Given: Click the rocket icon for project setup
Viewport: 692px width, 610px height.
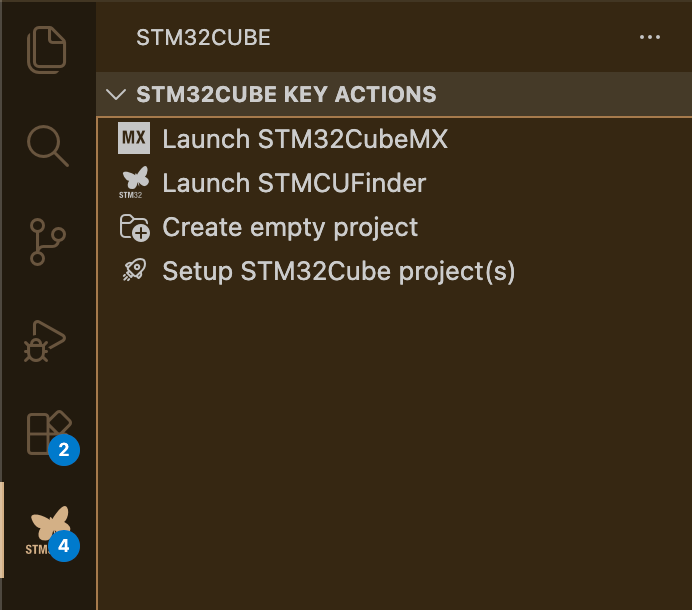Looking at the screenshot, I should click(134, 271).
